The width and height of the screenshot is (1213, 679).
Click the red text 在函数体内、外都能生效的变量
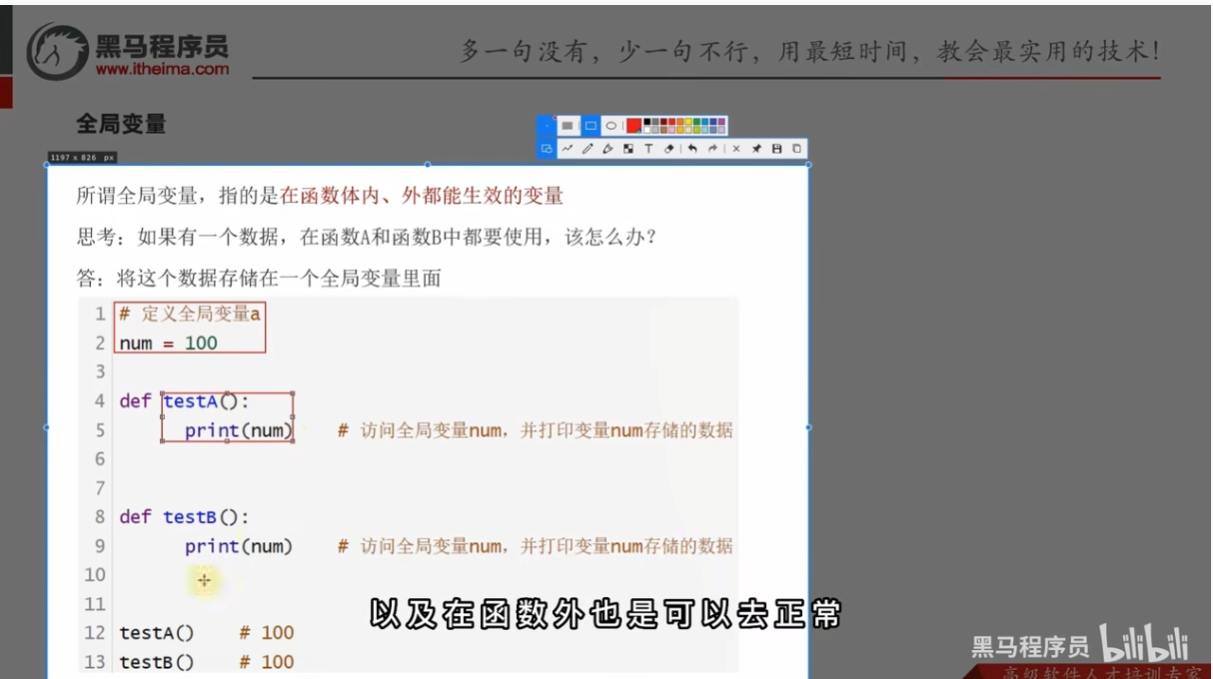tap(421, 196)
